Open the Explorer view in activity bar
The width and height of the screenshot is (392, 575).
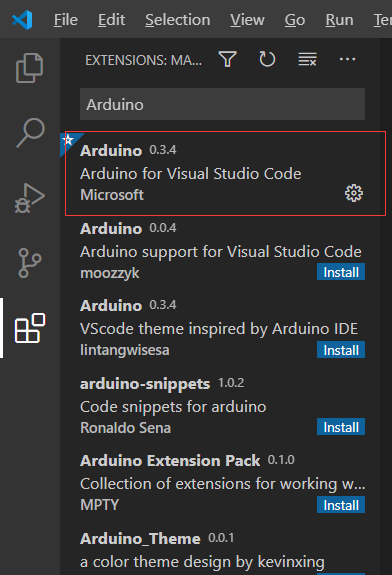(x=30, y=68)
